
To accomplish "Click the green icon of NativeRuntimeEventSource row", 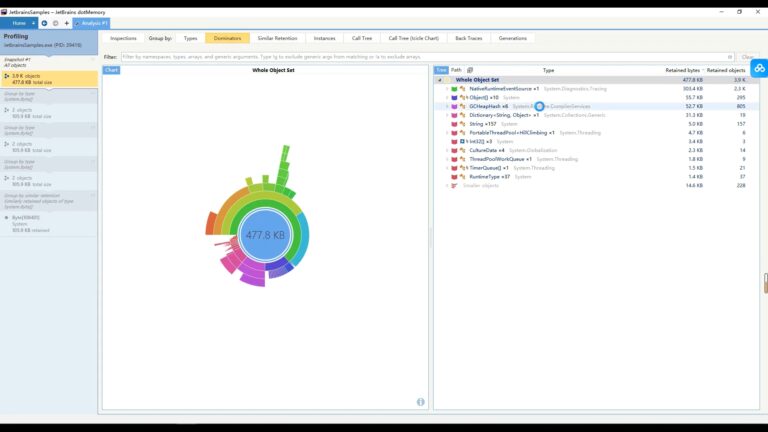I will pos(454,89).
